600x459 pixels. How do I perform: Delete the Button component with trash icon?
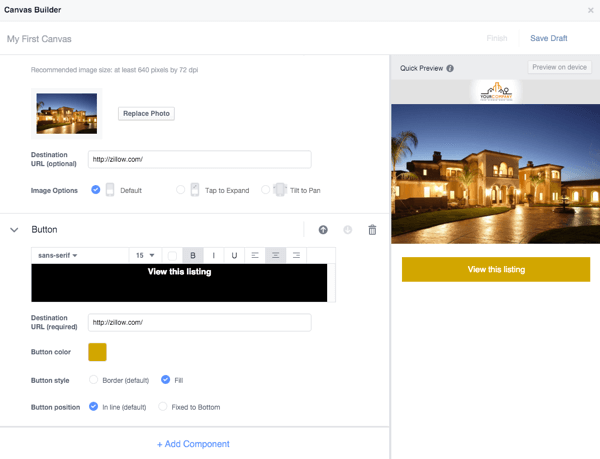tap(372, 230)
